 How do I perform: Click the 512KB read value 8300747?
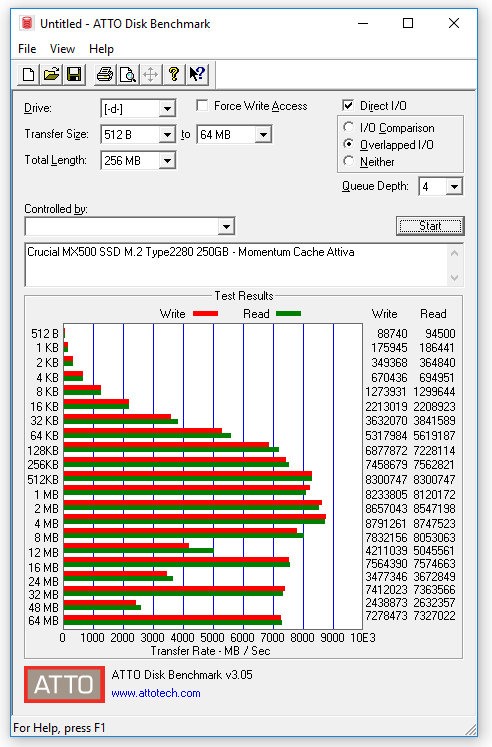(434, 480)
